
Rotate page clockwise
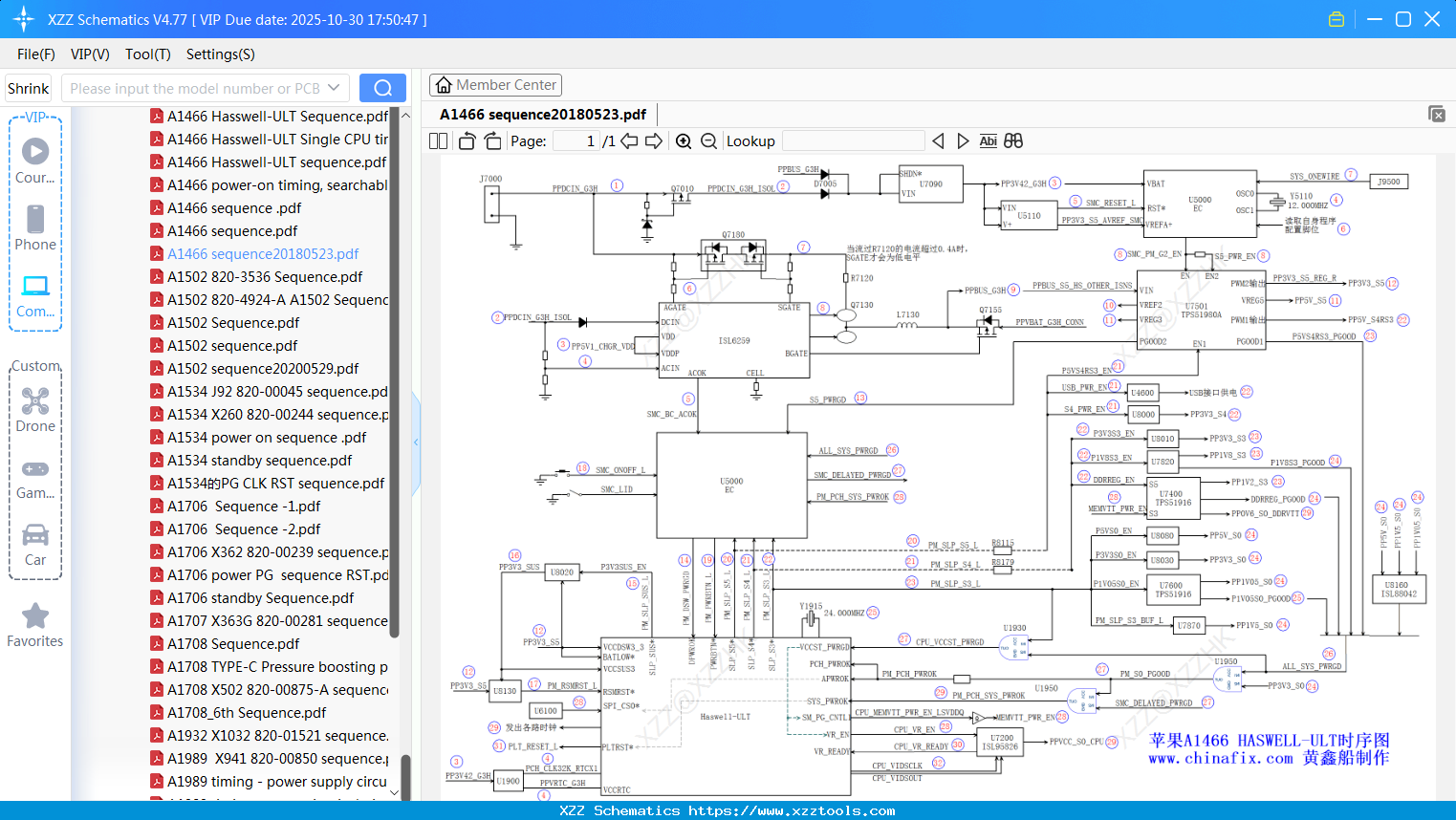click(492, 141)
